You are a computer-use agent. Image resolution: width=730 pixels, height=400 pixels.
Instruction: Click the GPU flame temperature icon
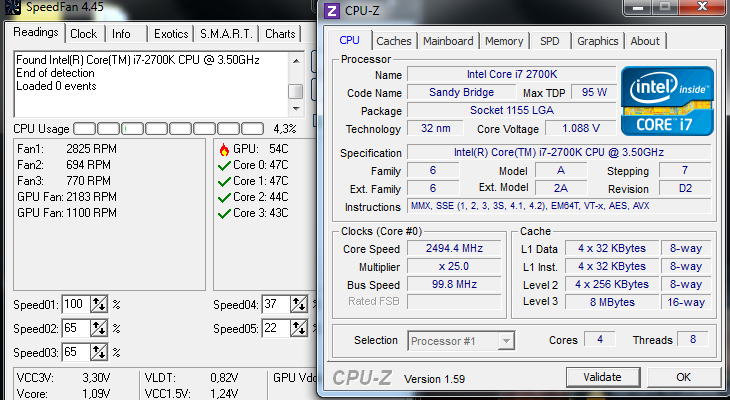(224, 149)
